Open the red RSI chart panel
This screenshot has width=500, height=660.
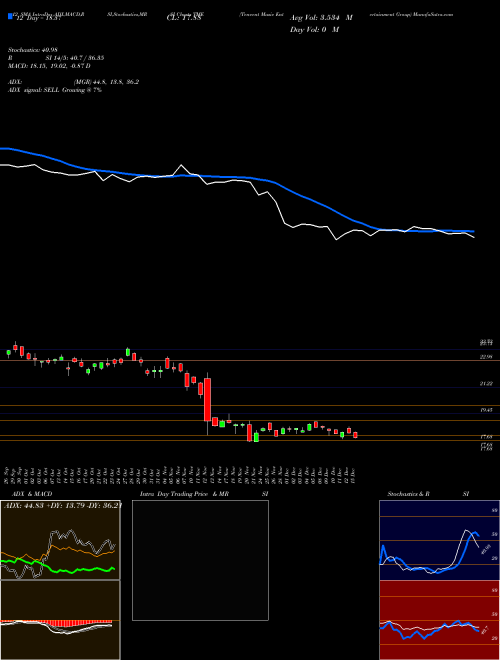(x=439, y=620)
